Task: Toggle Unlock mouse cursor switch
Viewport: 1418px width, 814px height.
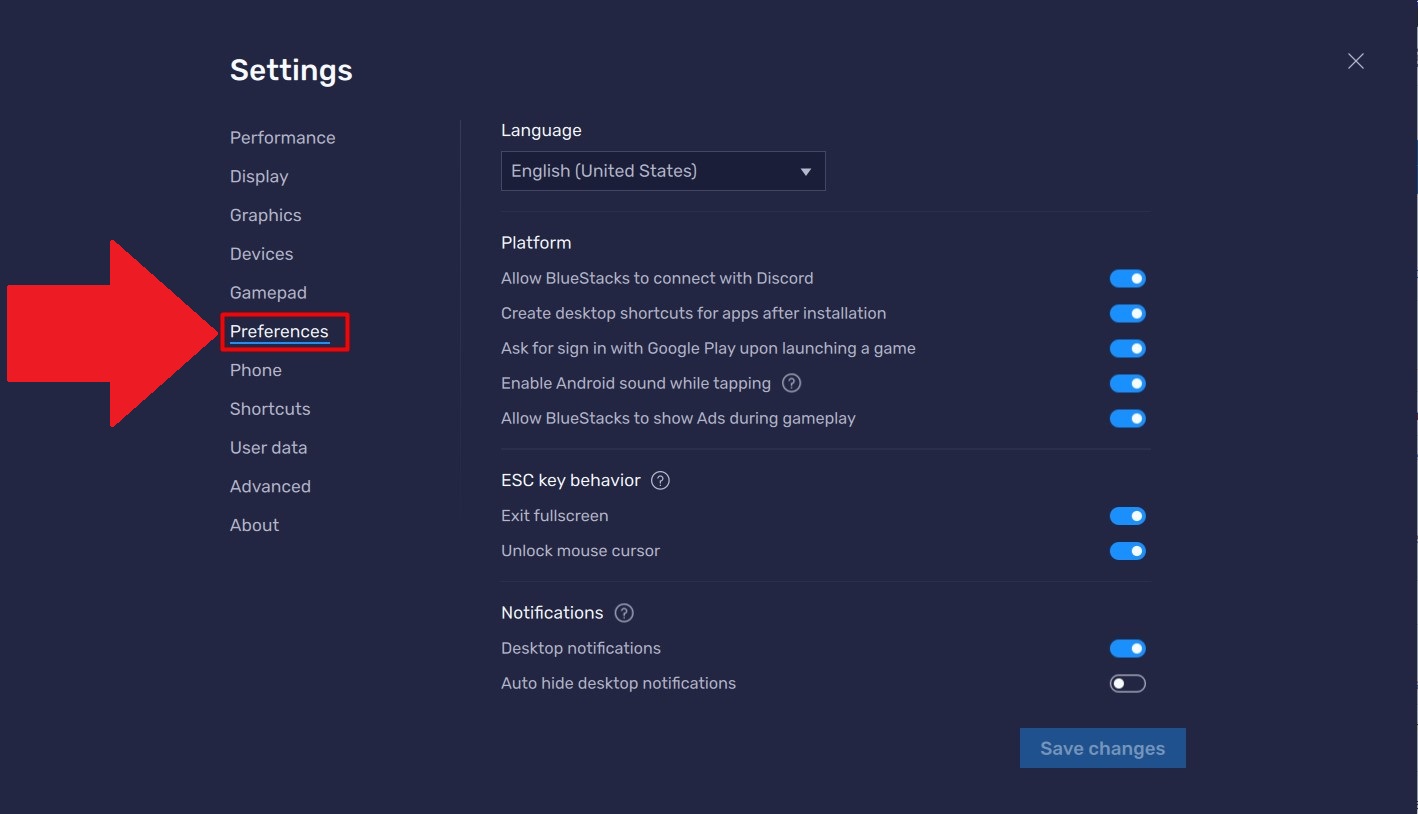Action: tap(1127, 551)
